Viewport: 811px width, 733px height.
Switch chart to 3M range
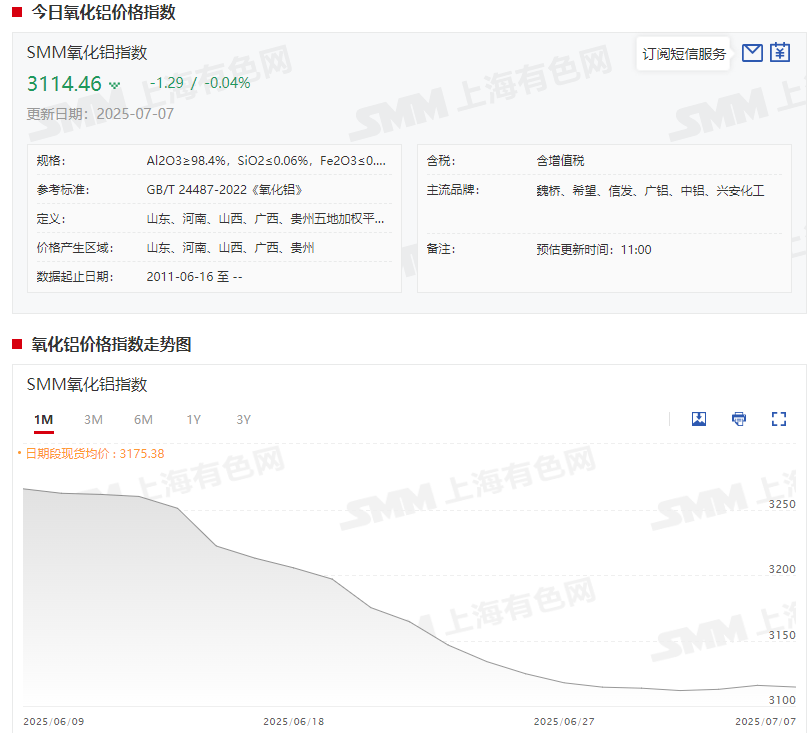pyautogui.click(x=93, y=420)
